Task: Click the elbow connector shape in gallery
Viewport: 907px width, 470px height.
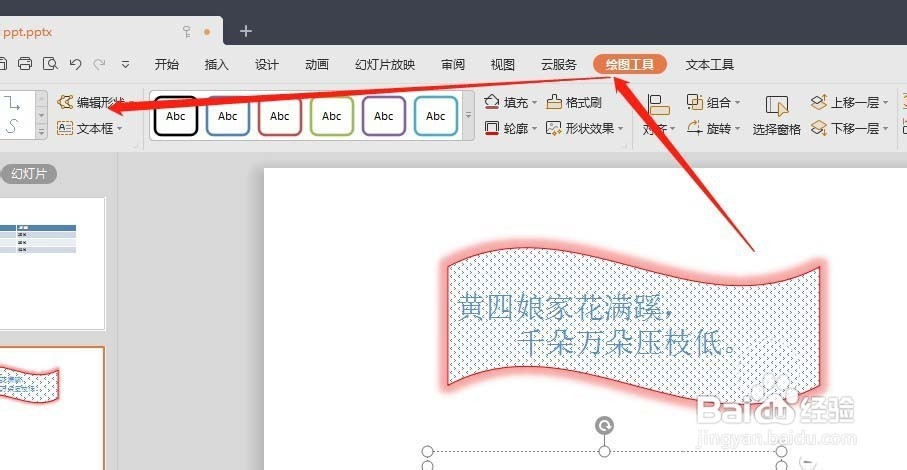Action: [12, 103]
